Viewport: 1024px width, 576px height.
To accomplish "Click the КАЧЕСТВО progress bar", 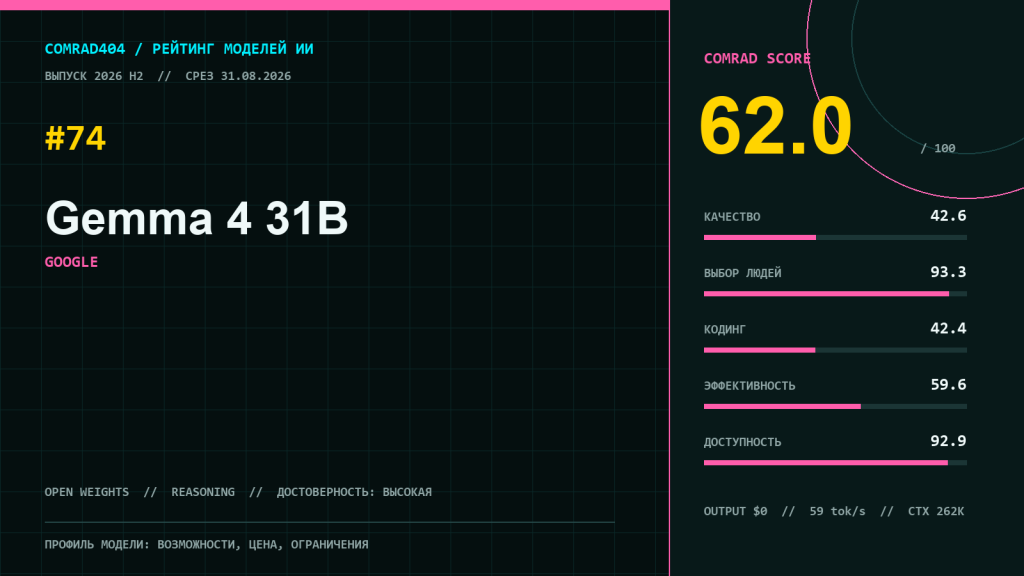I will [835, 238].
